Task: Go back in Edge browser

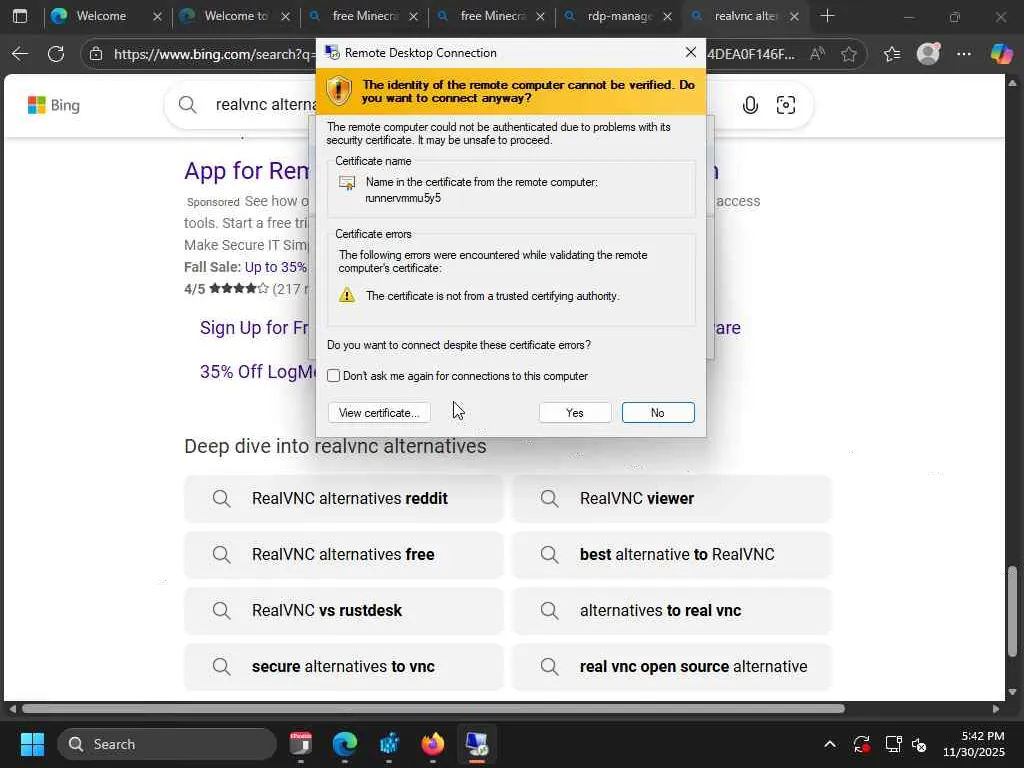Action: coord(20,54)
